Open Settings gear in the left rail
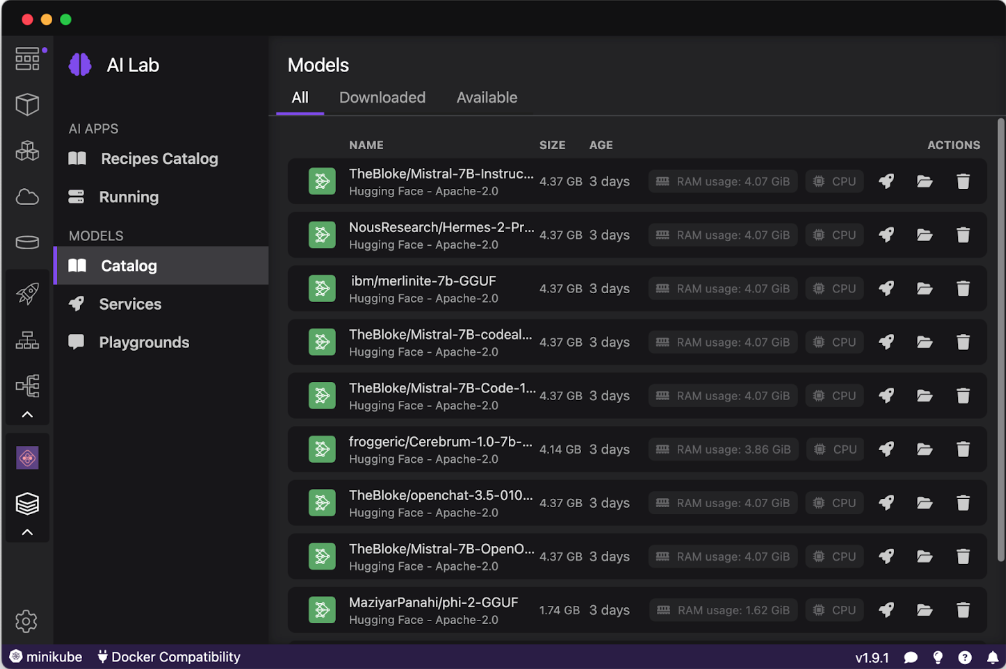1006x669 pixels. [x=27, y=621]
